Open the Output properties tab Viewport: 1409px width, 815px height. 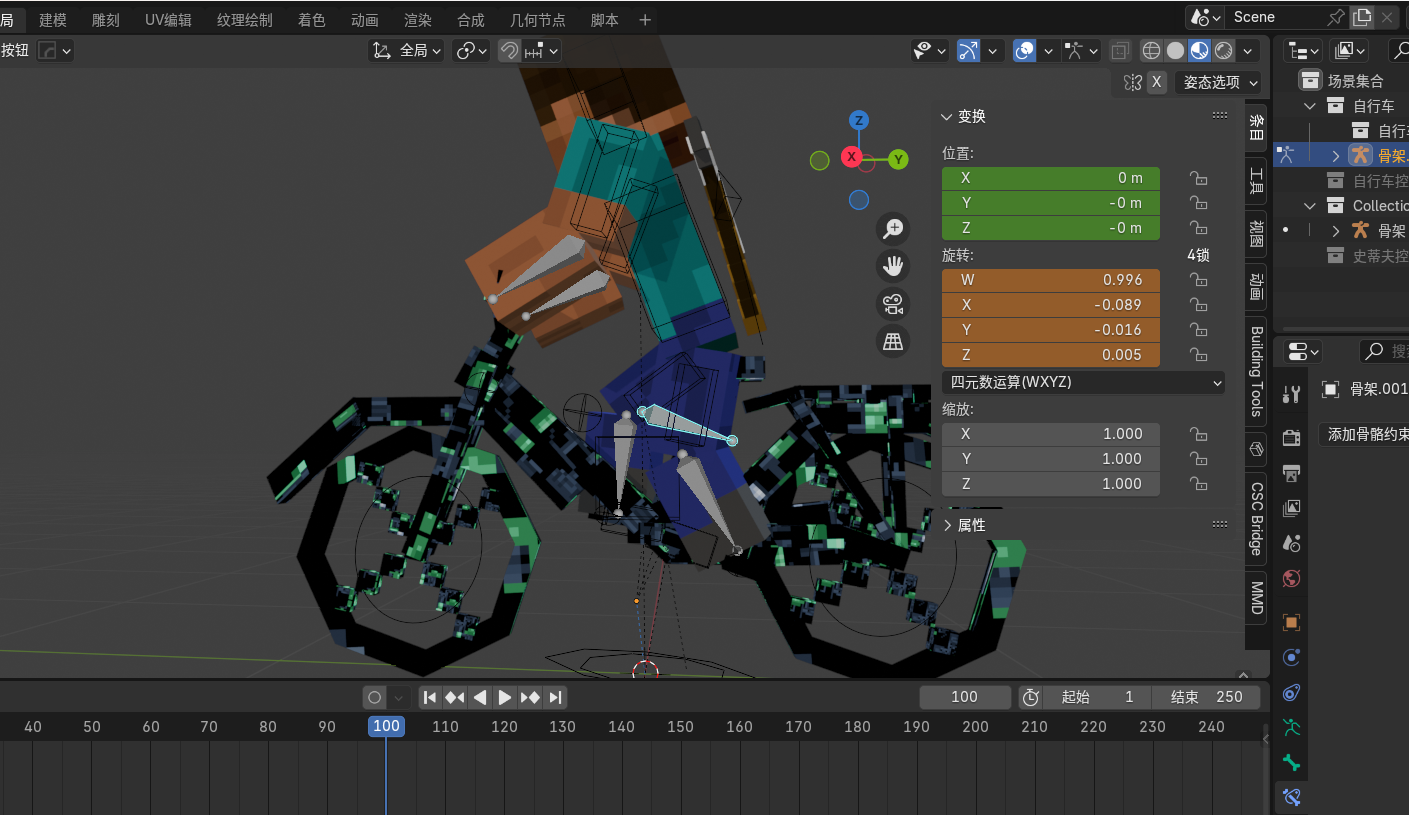[x=1291, y=472]
